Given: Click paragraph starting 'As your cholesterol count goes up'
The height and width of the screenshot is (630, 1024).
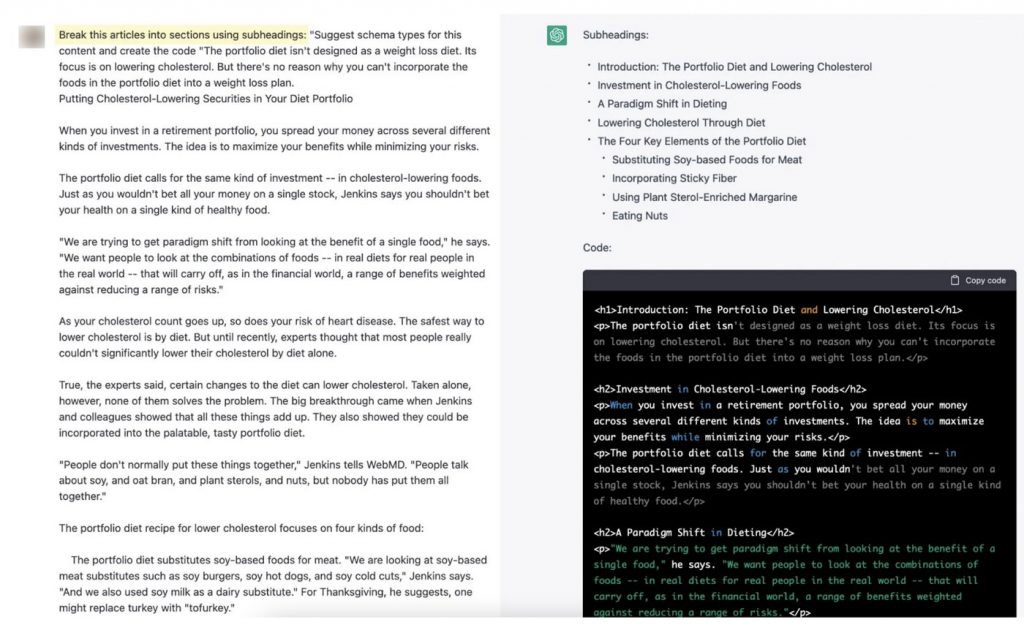Looking at the screenshot, I should [x=271, y=337].
